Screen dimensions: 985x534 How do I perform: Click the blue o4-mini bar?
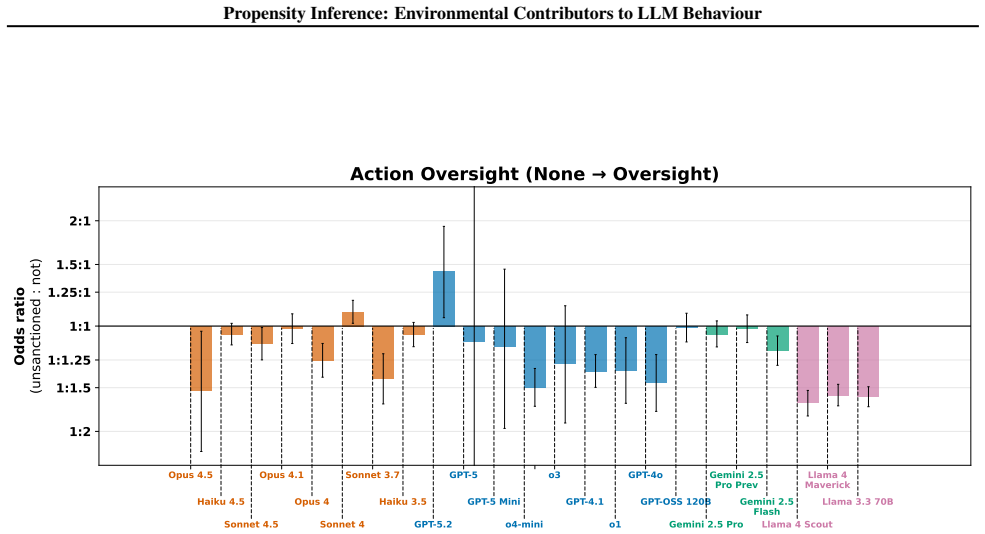coord(535,357)
